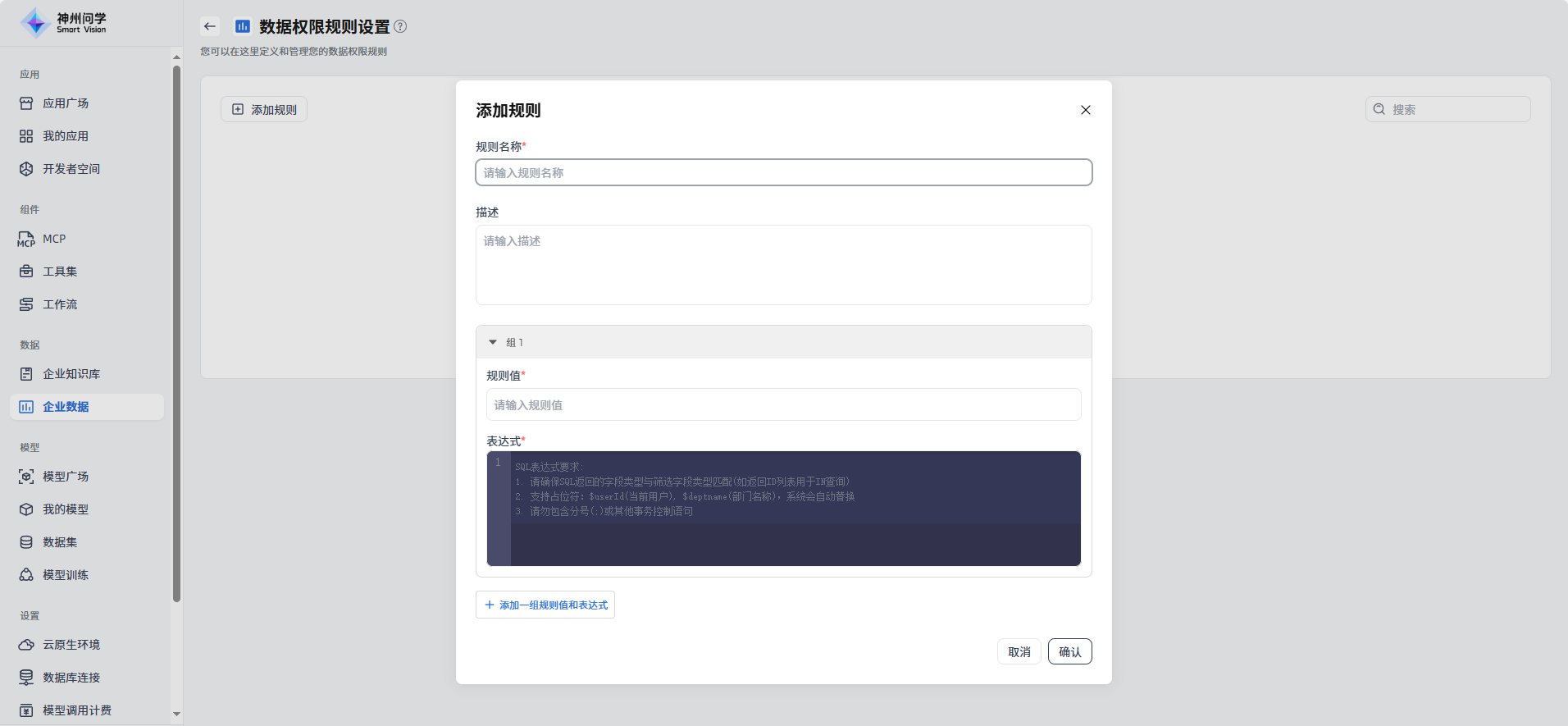The width and height of the screenshot is (1568, 726).
Task: Open 应用广场 from the sidebar
Action: pyautogui.click(x=66, y=103)
